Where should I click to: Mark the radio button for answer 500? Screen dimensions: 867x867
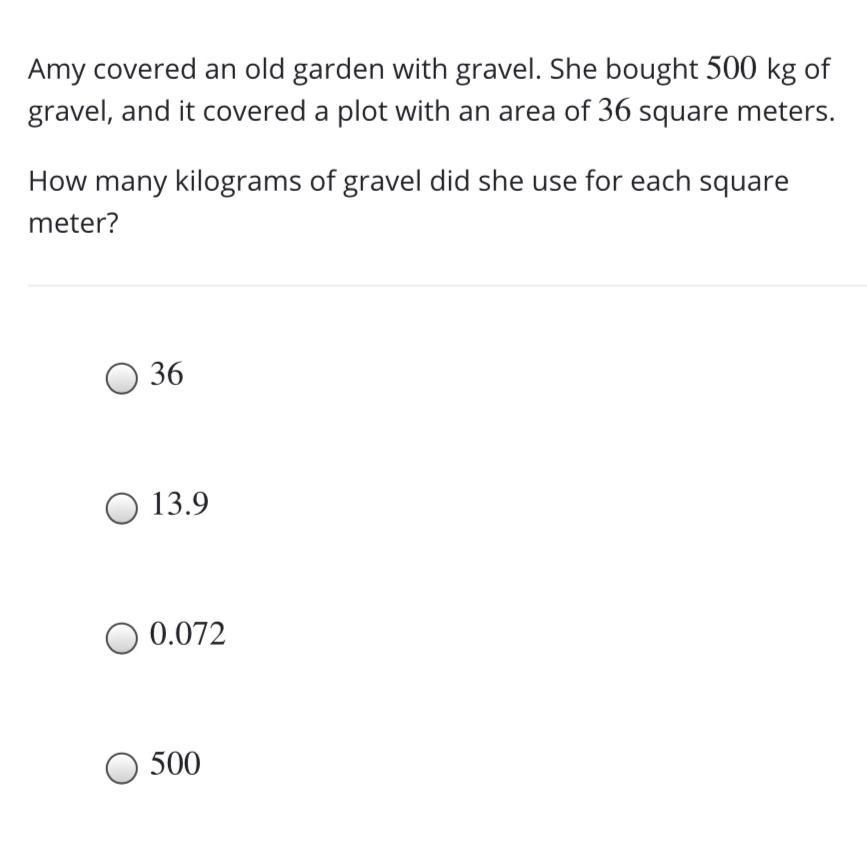click(122, 768)
